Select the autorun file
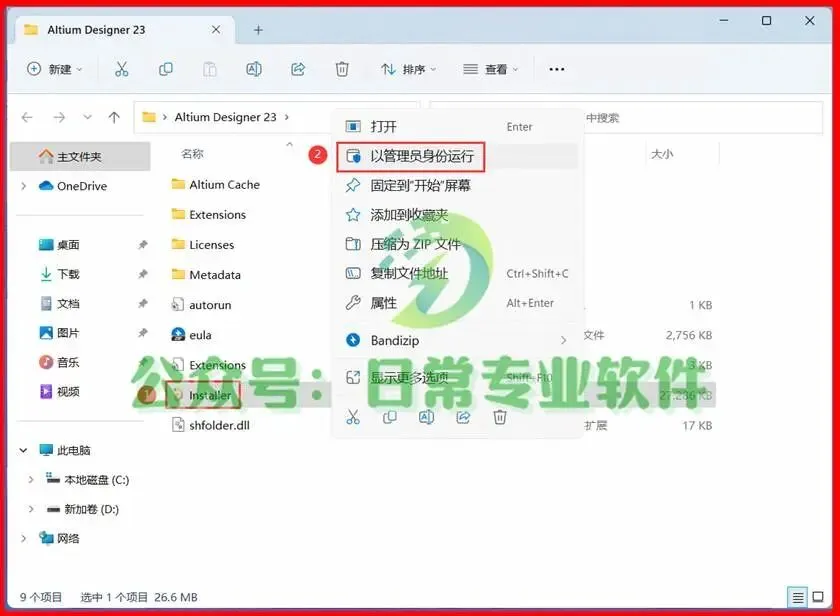The width and height of the screenshot is (840, 616). click(201, 305)
